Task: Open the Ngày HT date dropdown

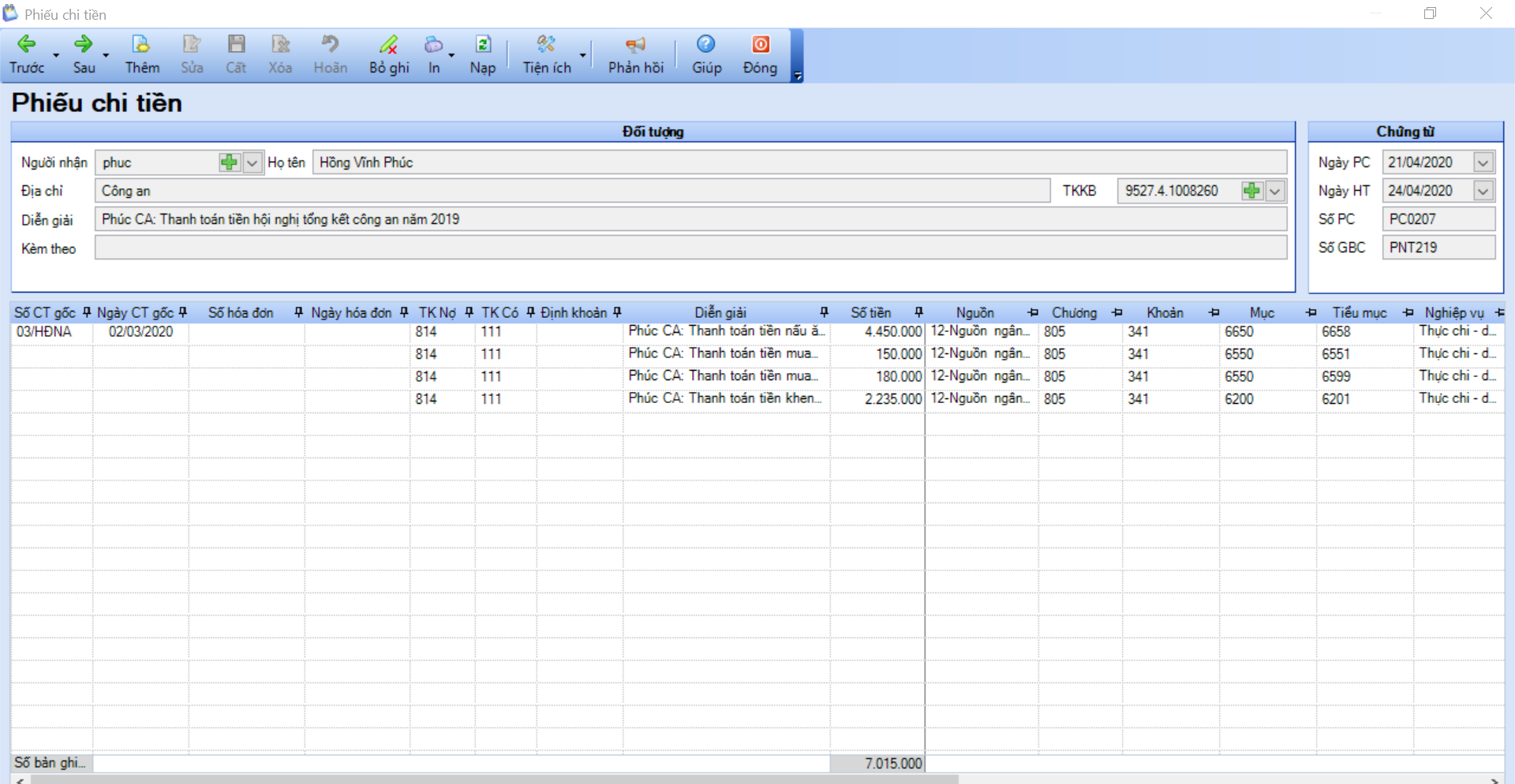Action: pyautogui.click(x=1483, y=191)
